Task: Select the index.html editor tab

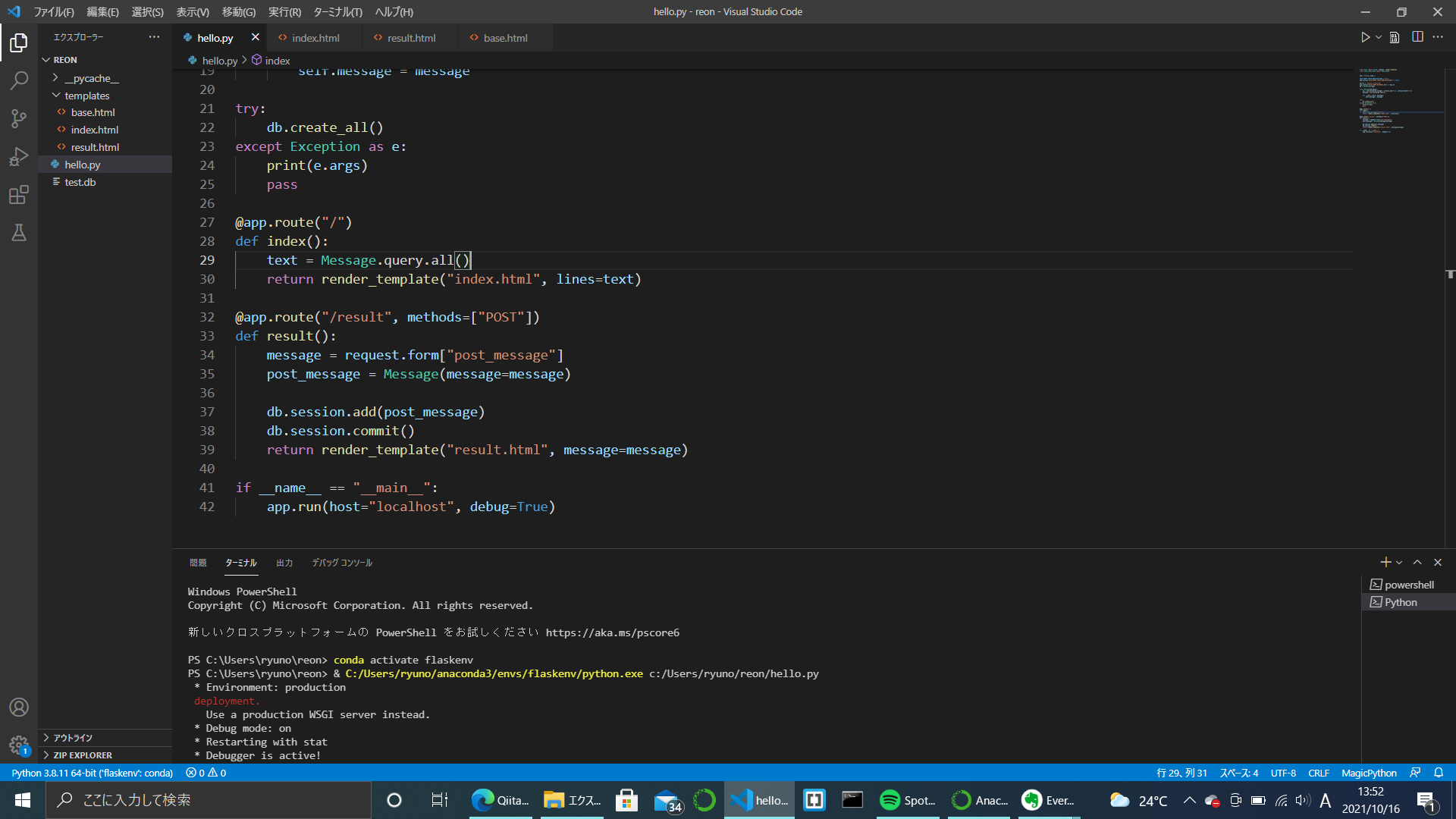Action: (315, 38)
